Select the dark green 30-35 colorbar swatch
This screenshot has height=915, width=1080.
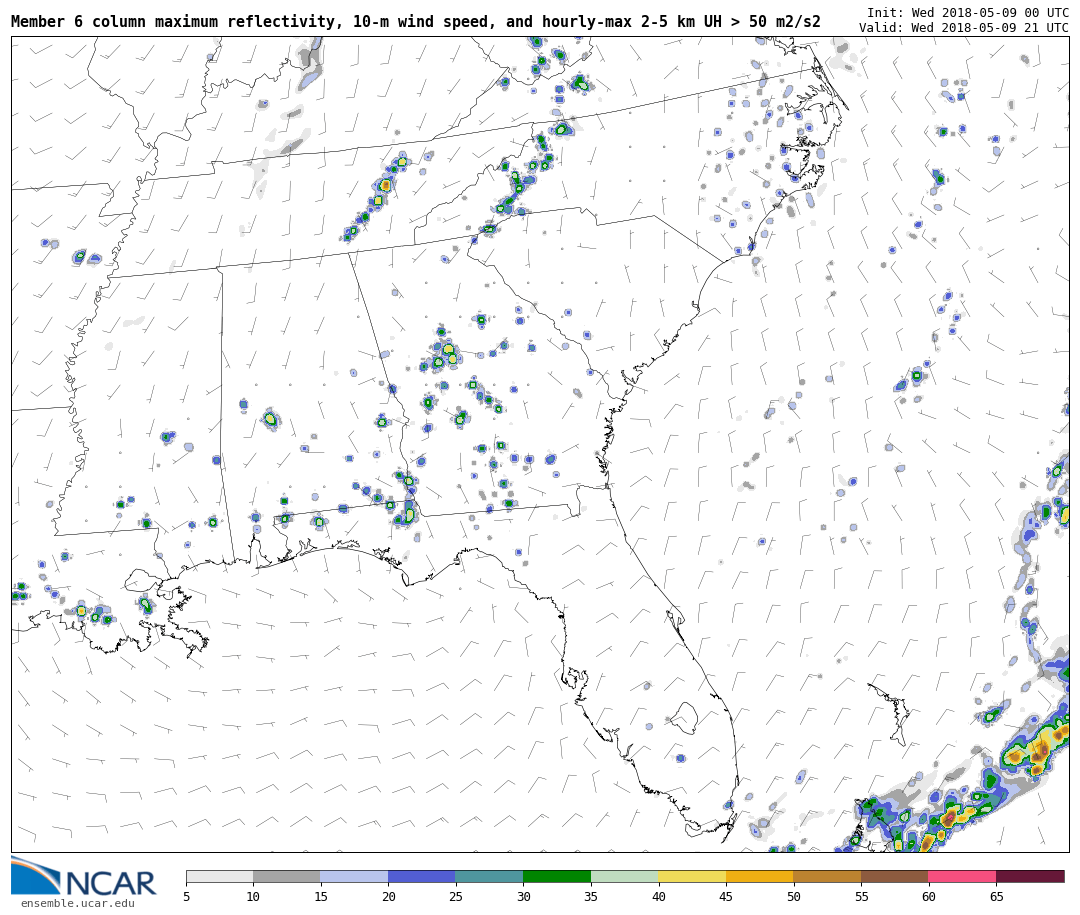point(556,877)
